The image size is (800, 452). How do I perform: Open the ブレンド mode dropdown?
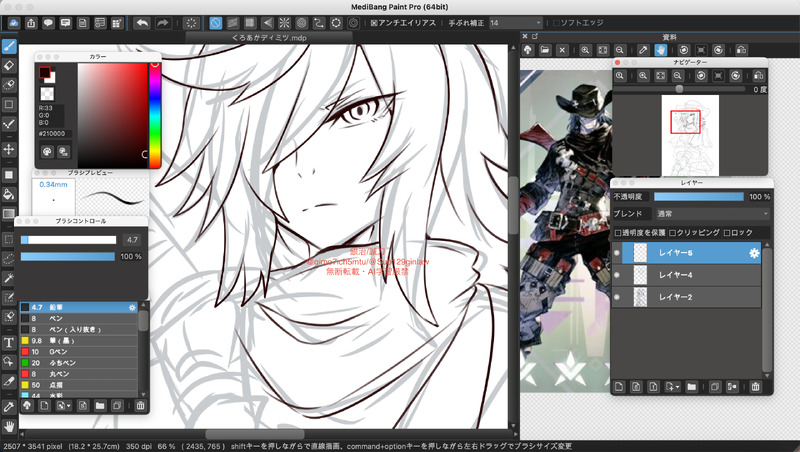click(712, 214)
